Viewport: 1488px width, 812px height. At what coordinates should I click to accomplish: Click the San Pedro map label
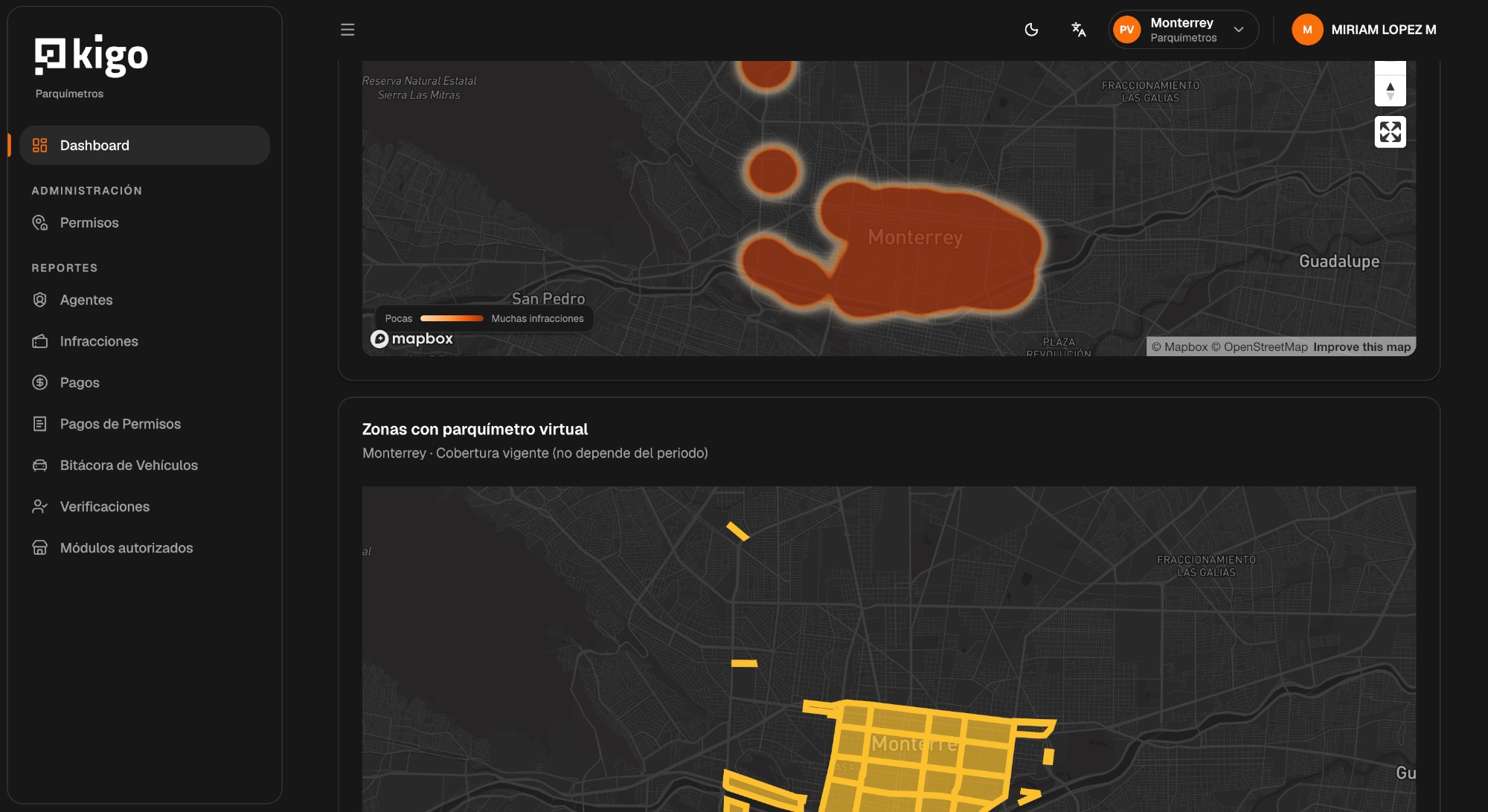548,298
